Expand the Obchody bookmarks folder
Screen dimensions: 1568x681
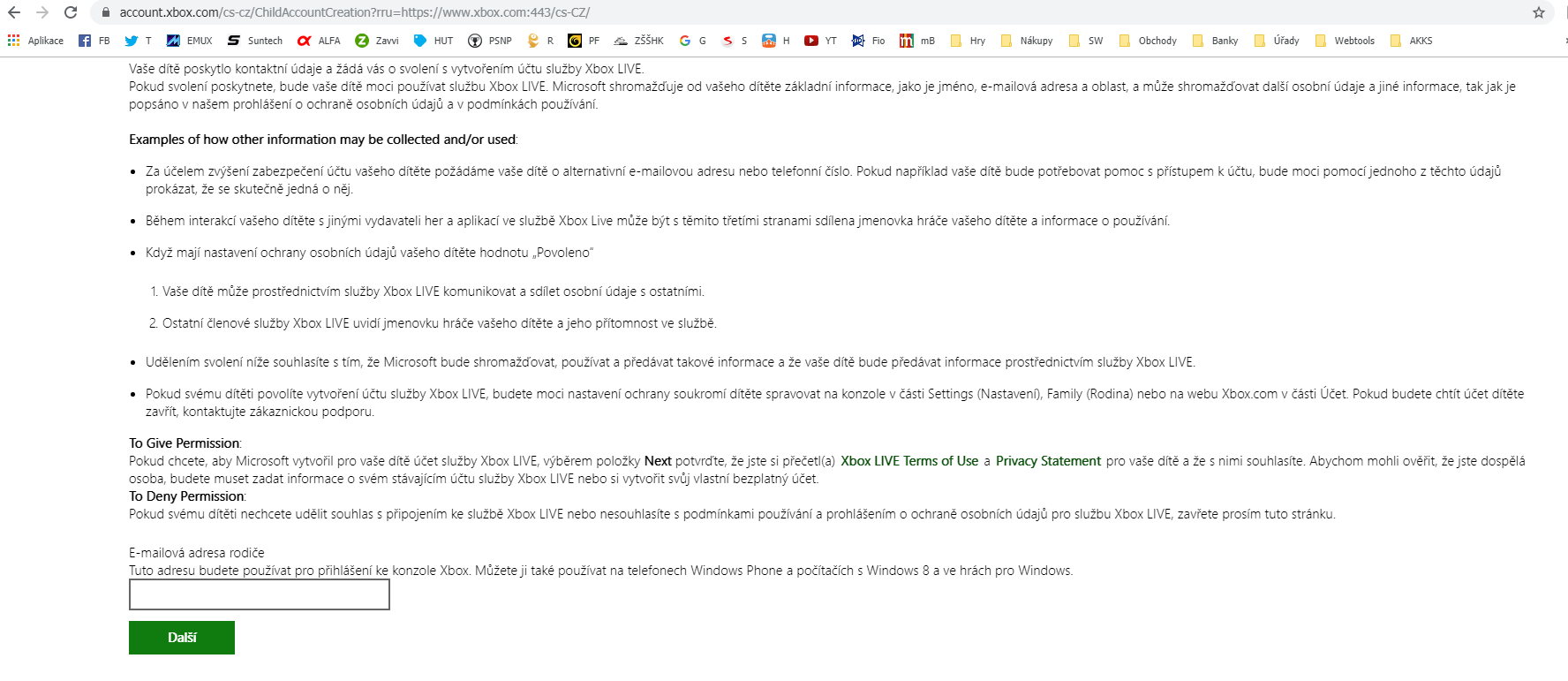(x=1148, y=41)
